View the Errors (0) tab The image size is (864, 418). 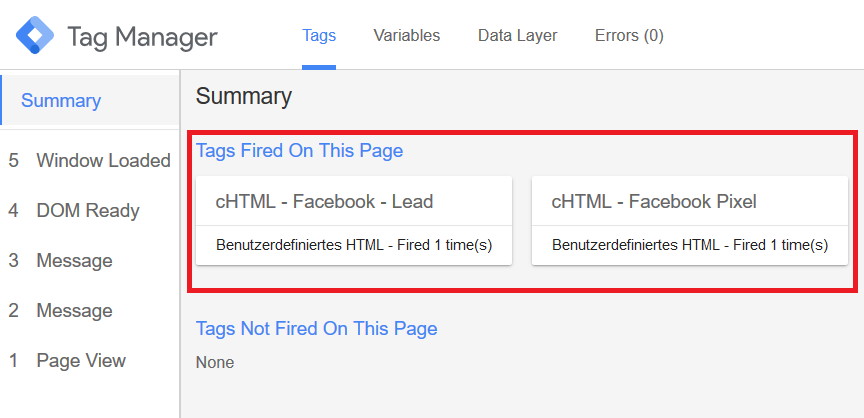pyautogui.click(x=629, y=36)
